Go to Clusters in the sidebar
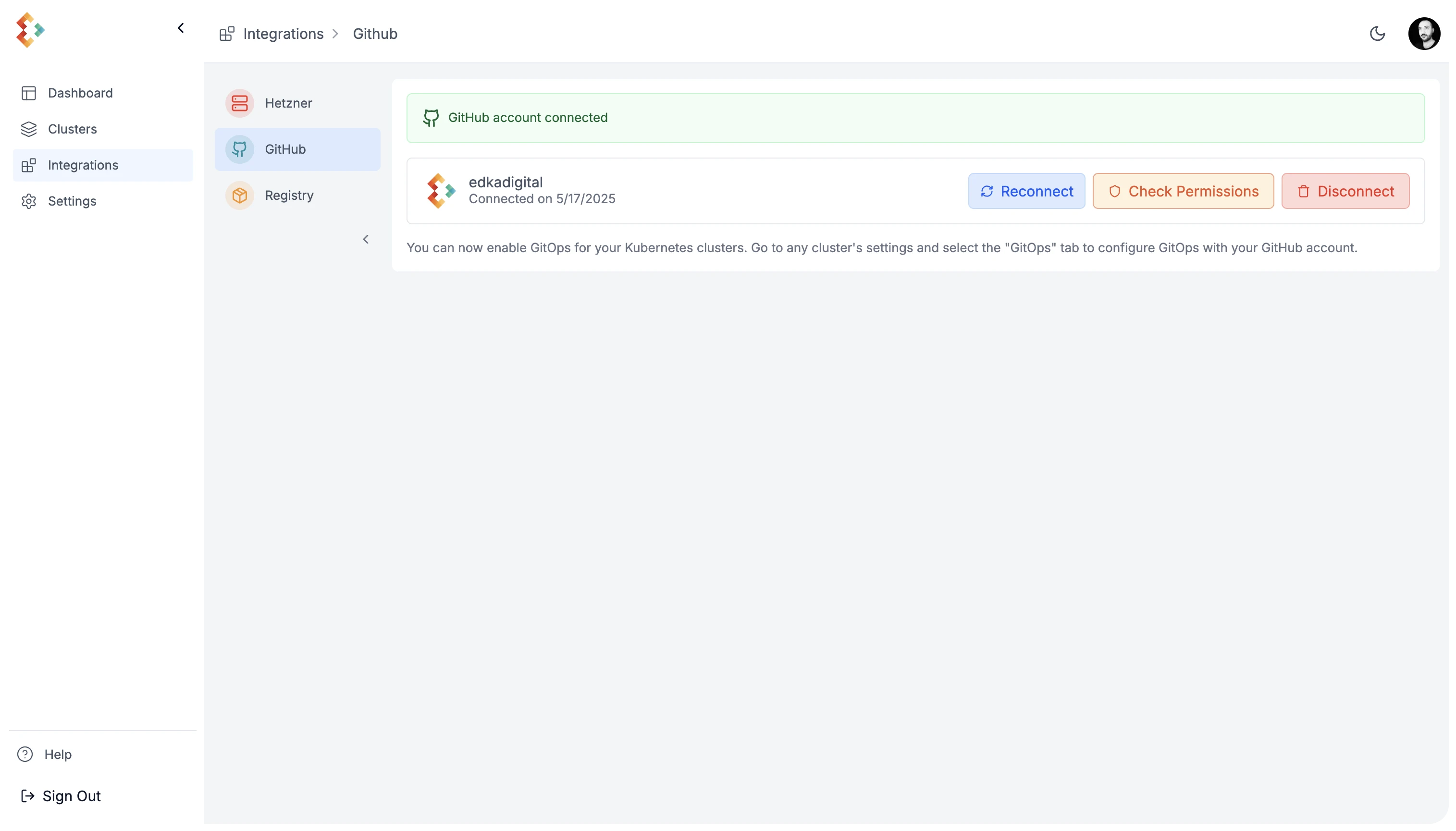Viewport: 1456px width, 831px height. pyautogui.click(x=103, y=129)
